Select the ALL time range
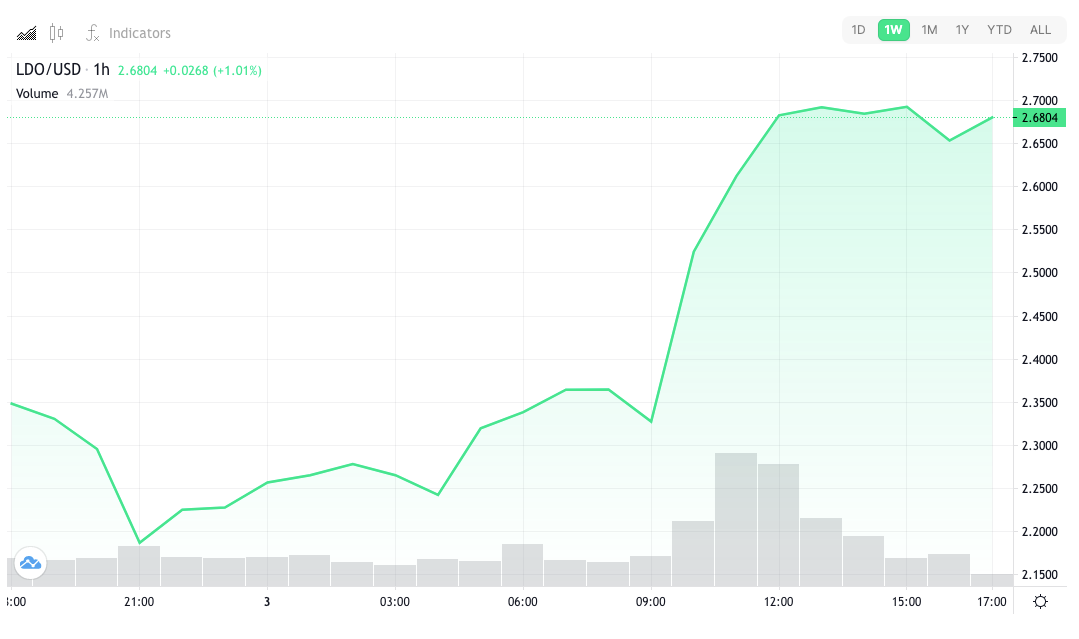The width and height of the screenshot is (1079, 639). (x=1040, y=30)
